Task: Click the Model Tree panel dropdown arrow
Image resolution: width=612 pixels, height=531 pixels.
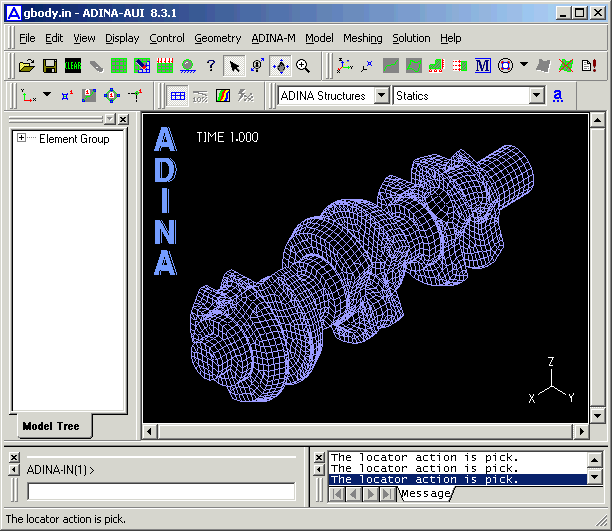Action: click(110, 119)
